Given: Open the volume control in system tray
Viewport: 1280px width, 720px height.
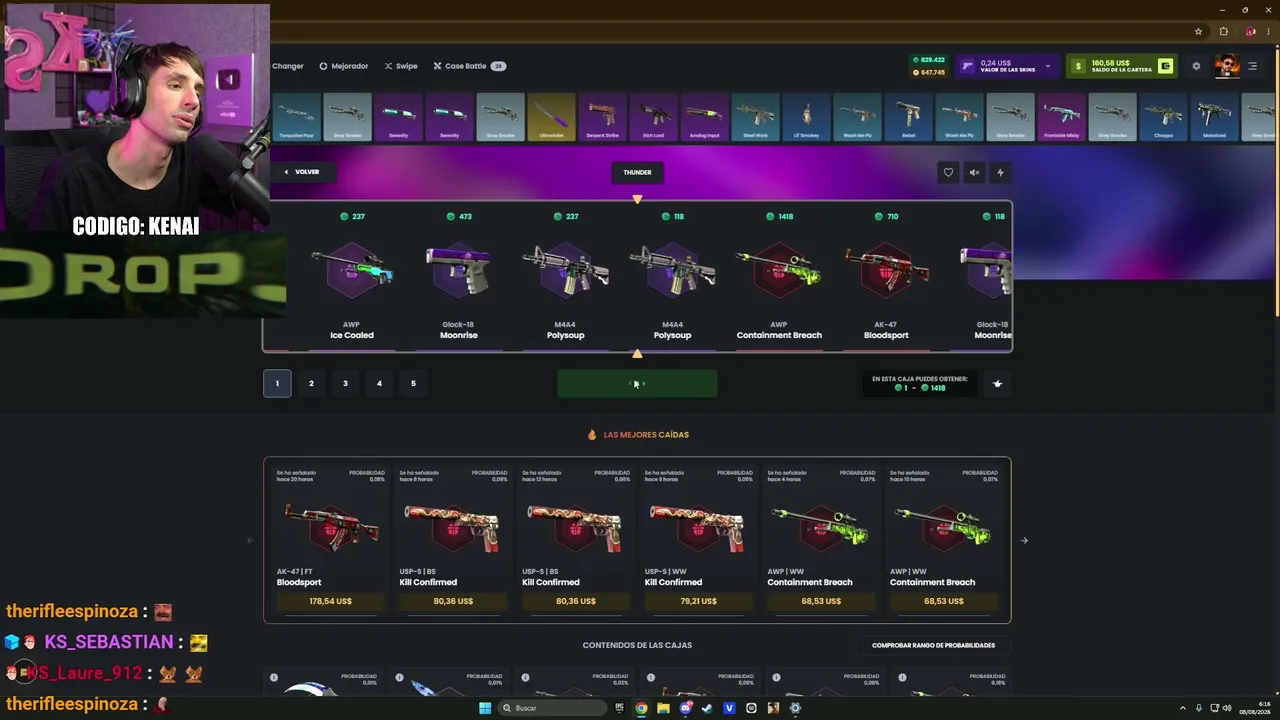Looking at the screenshot, I should [1227, 708].
